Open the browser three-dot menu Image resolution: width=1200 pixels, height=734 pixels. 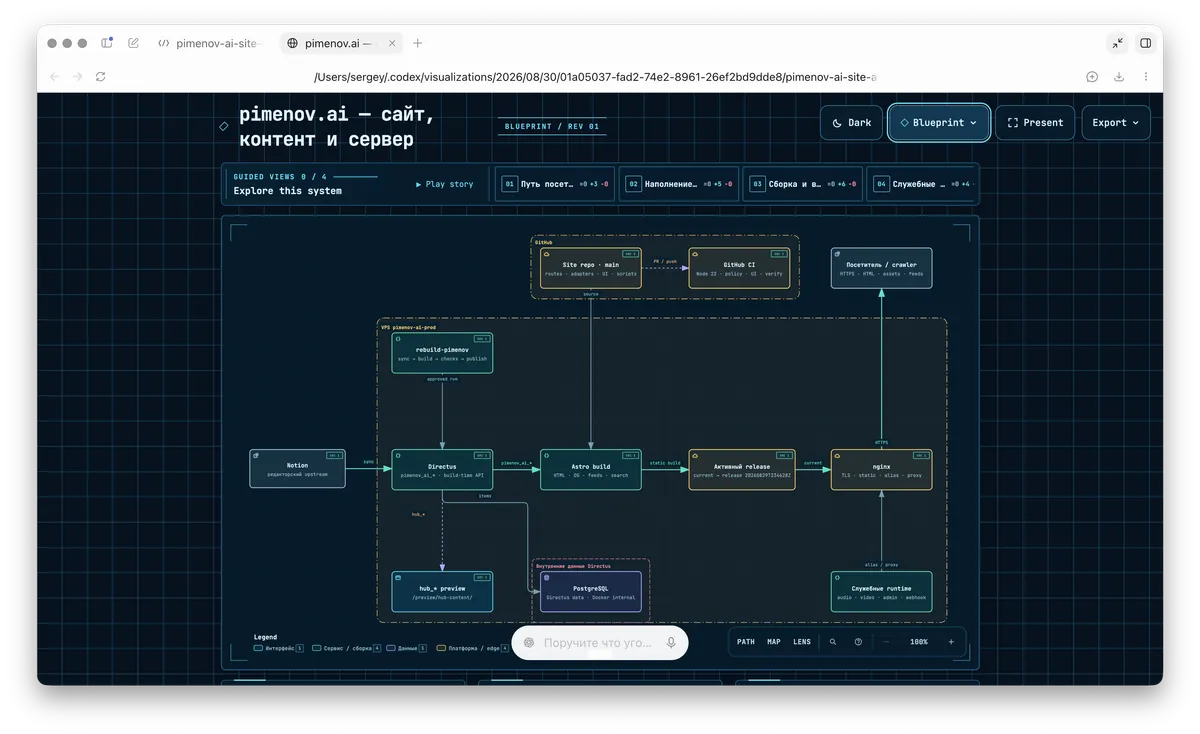[x=1146, y=77]
